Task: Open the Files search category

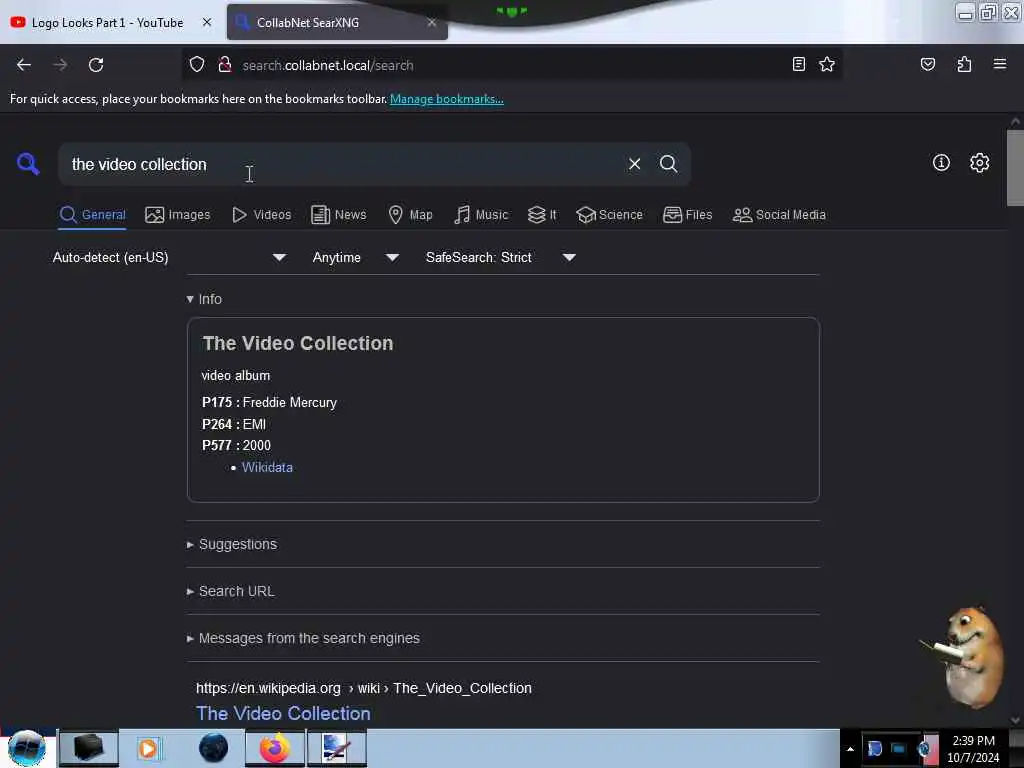Action: 688,215
